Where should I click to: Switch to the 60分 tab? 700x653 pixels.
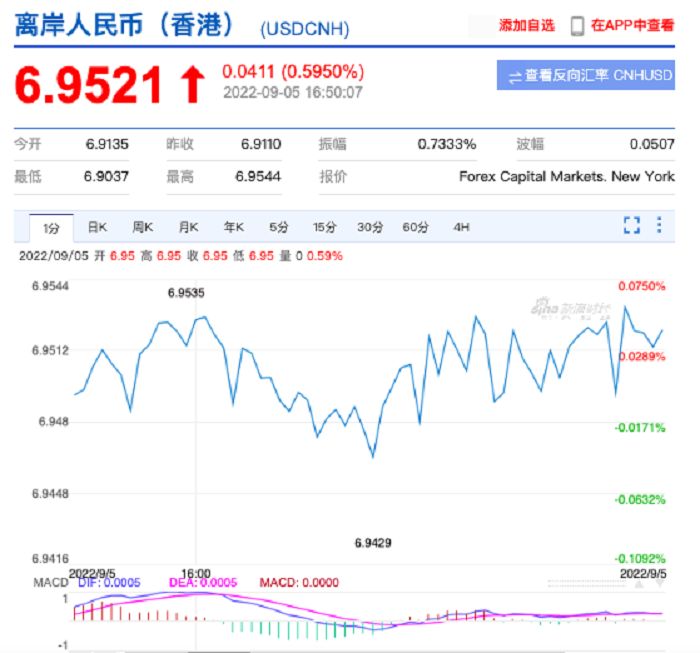point(415,227)
